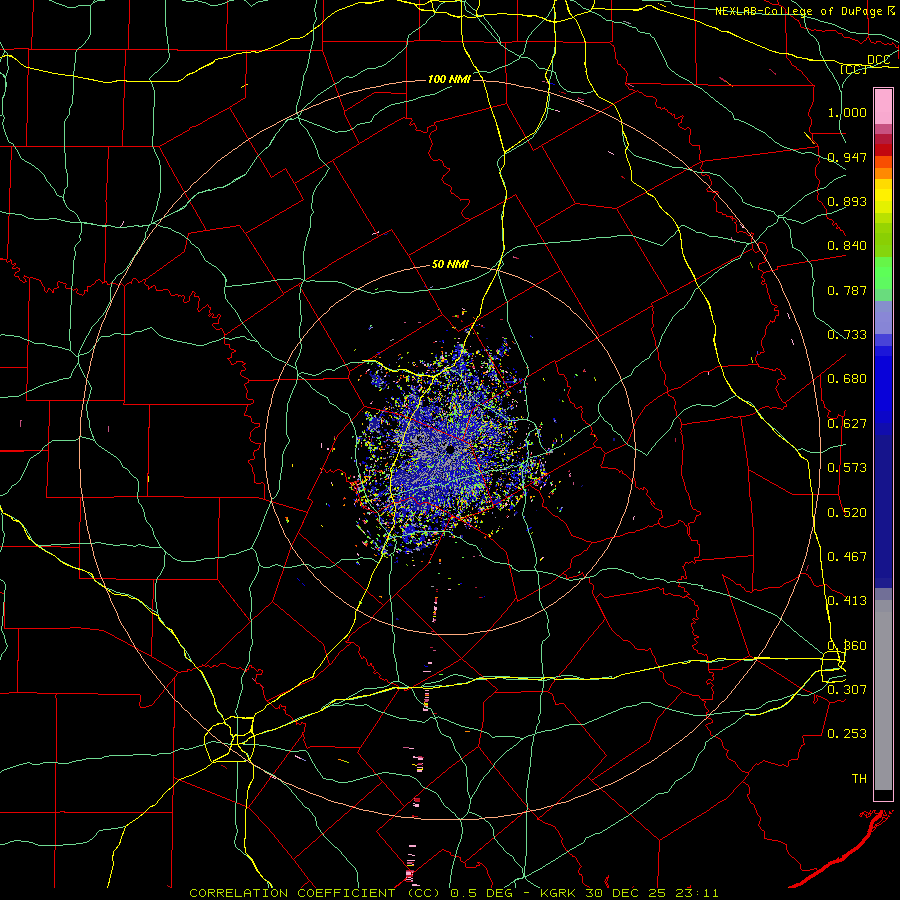Click the KGRK radar site identifier
The height and width of the screenshot is (900, 900).
pos(560,893)
